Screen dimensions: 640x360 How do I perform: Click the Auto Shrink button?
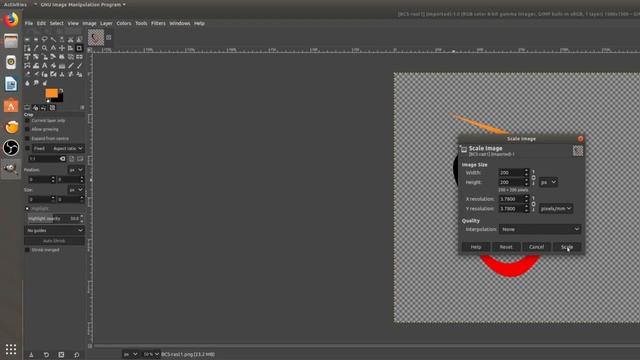54,241
